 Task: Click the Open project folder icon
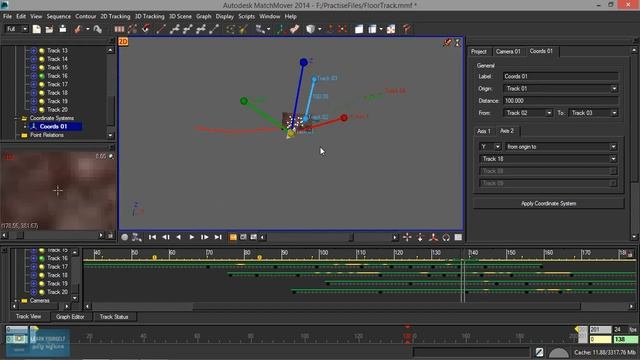49,29
